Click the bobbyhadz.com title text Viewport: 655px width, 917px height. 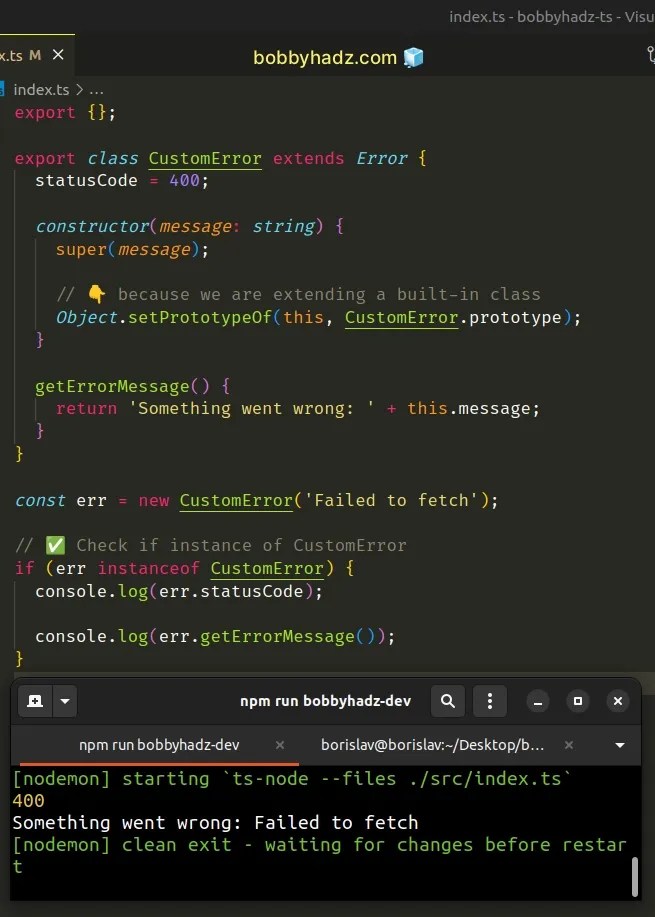(325, 58)
